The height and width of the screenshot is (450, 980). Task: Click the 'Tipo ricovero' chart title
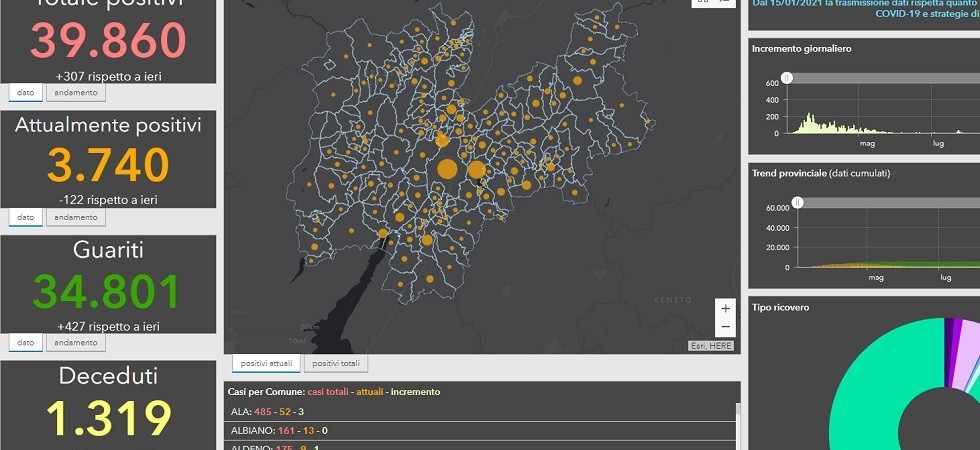point(781,308)
